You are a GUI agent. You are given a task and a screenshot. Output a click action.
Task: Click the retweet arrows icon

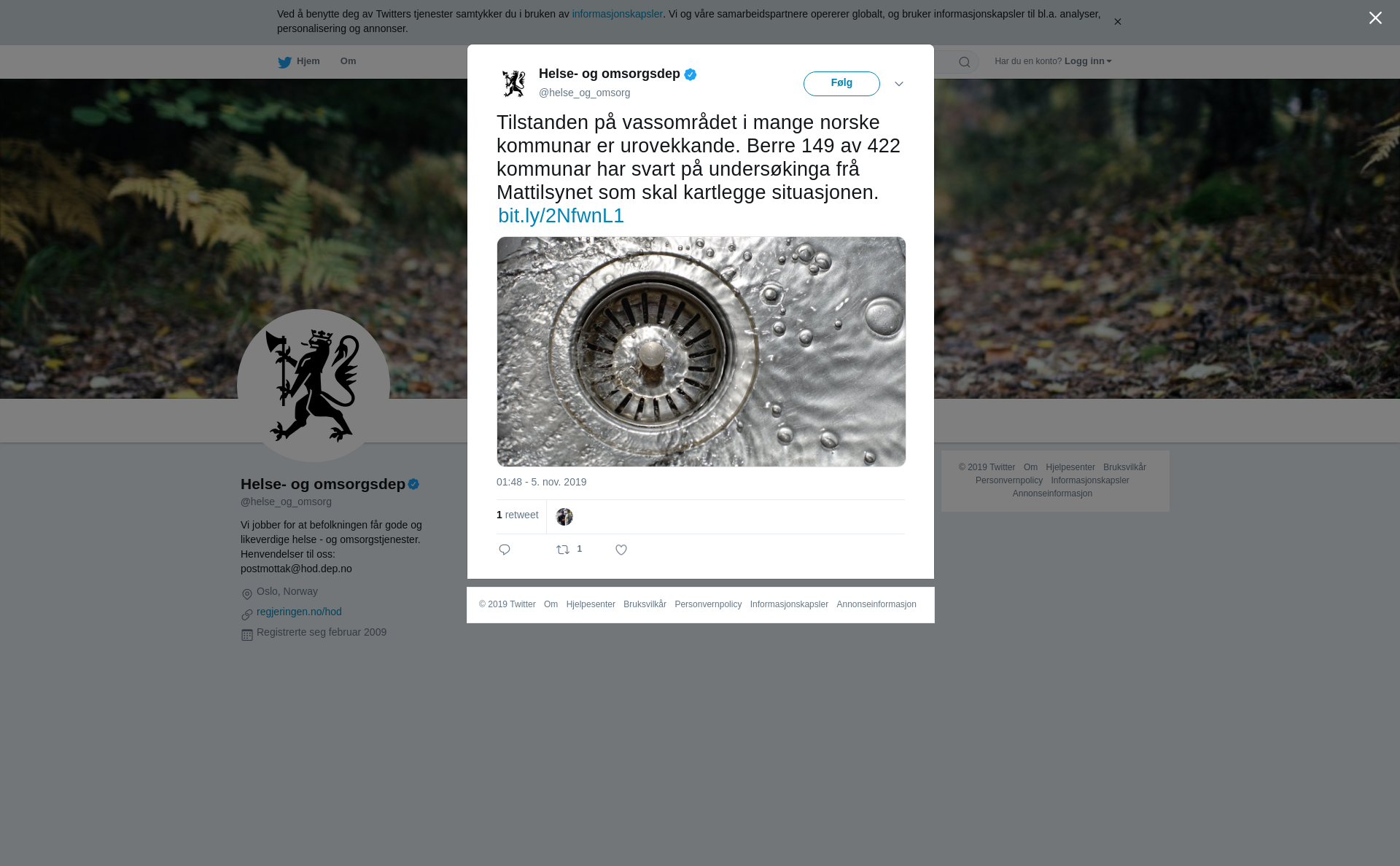tap(563, 550)
